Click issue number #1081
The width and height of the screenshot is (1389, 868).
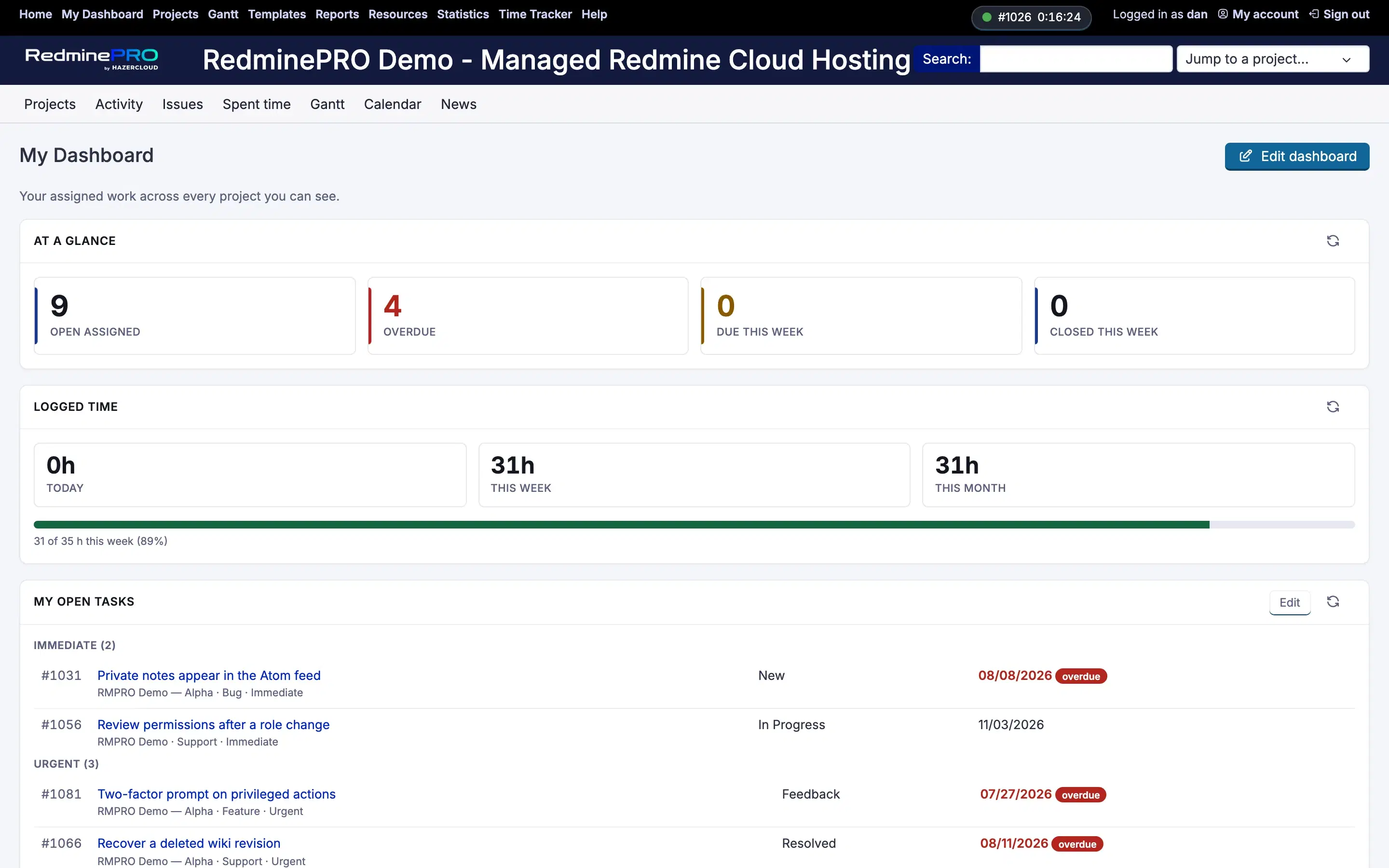pyautogui.click(x=61, y=795)
